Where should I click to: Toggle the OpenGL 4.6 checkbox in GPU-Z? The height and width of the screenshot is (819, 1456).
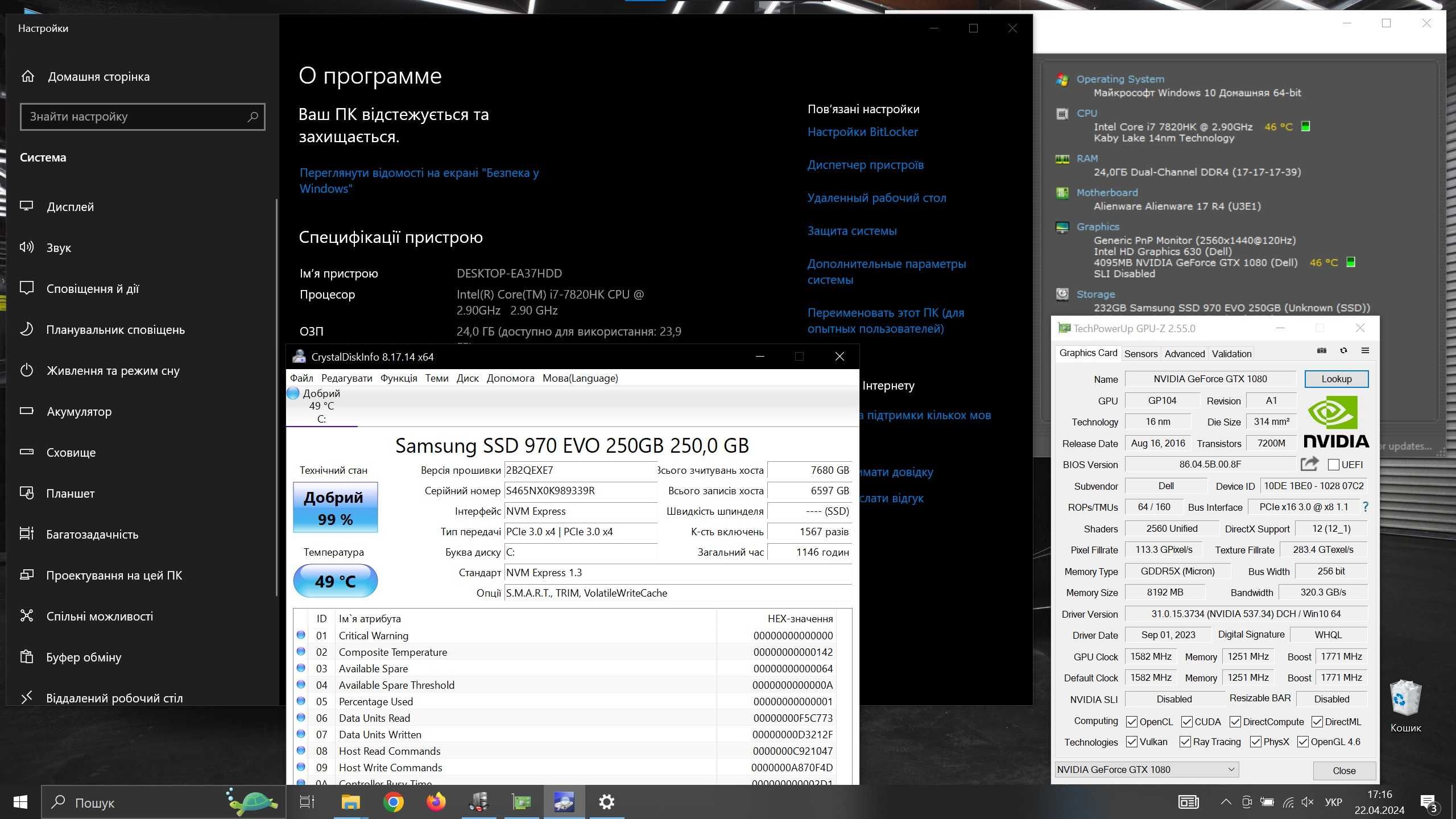coord(1303,742)
